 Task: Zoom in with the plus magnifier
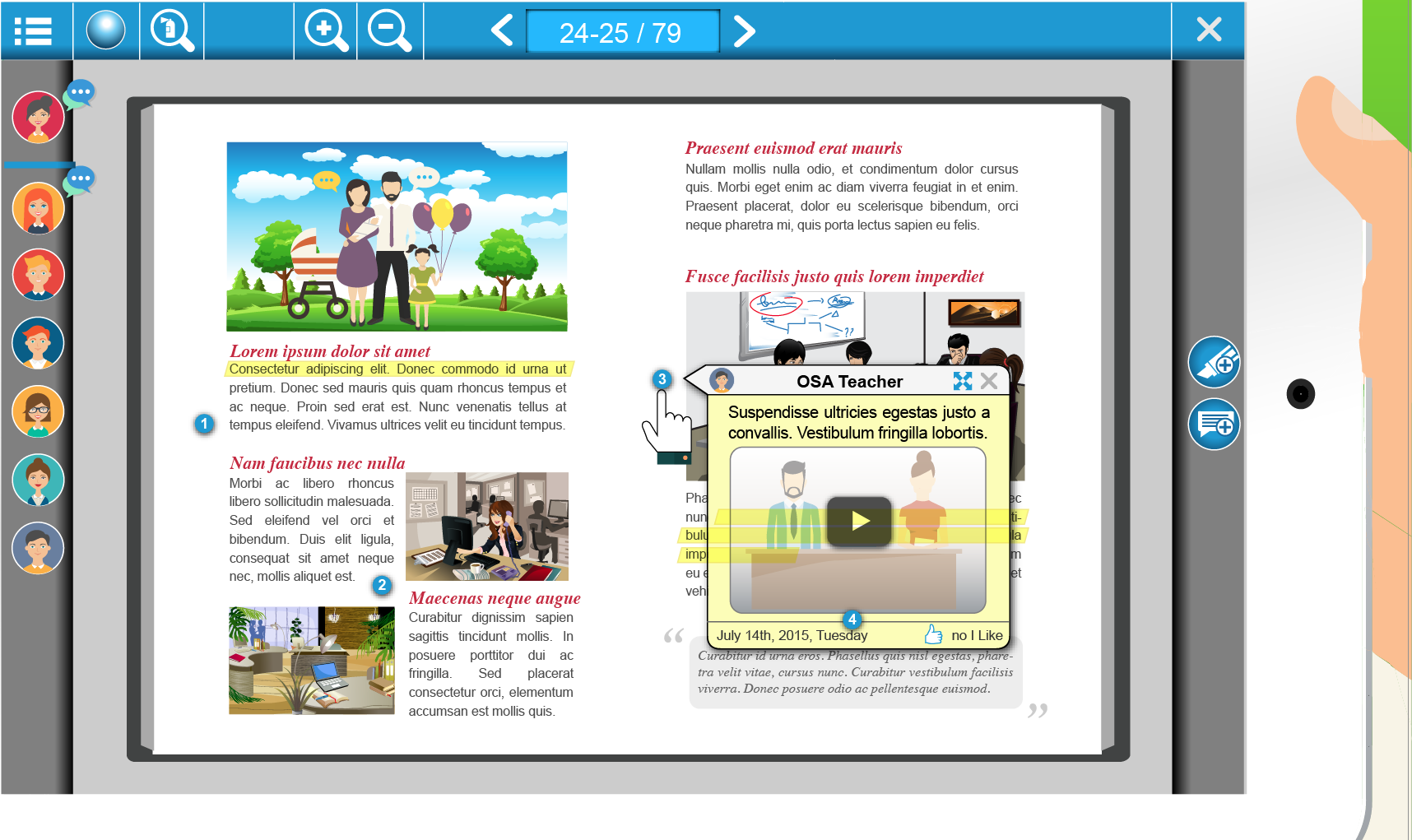tap(326, 31)
